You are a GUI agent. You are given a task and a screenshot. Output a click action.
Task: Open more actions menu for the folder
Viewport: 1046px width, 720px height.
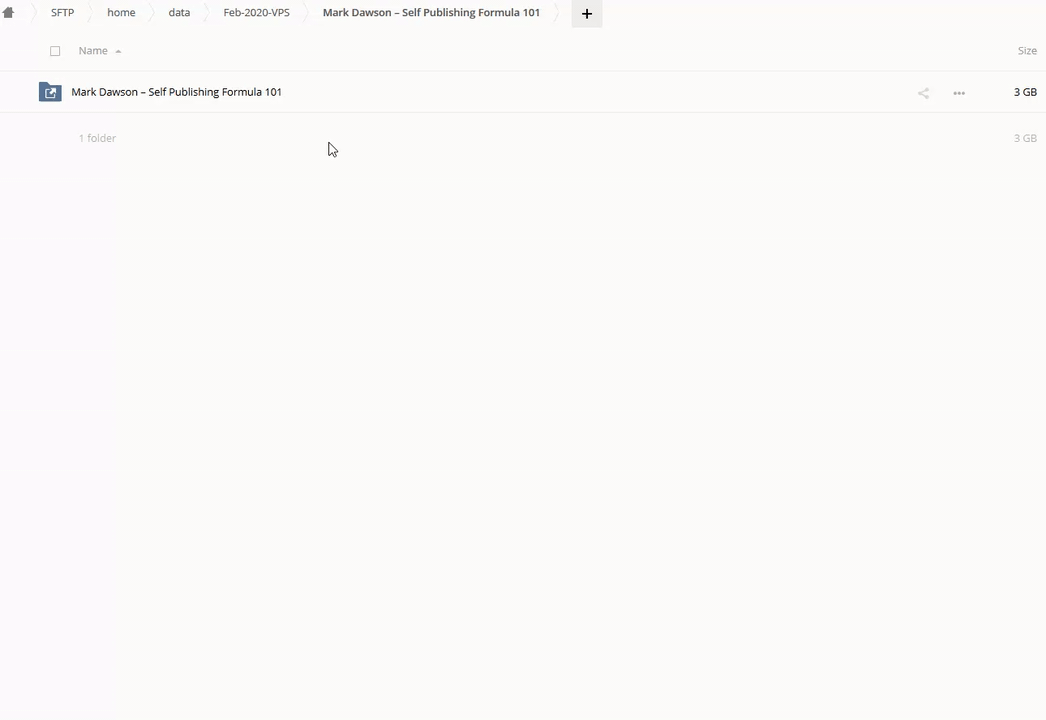pos(959,93)
